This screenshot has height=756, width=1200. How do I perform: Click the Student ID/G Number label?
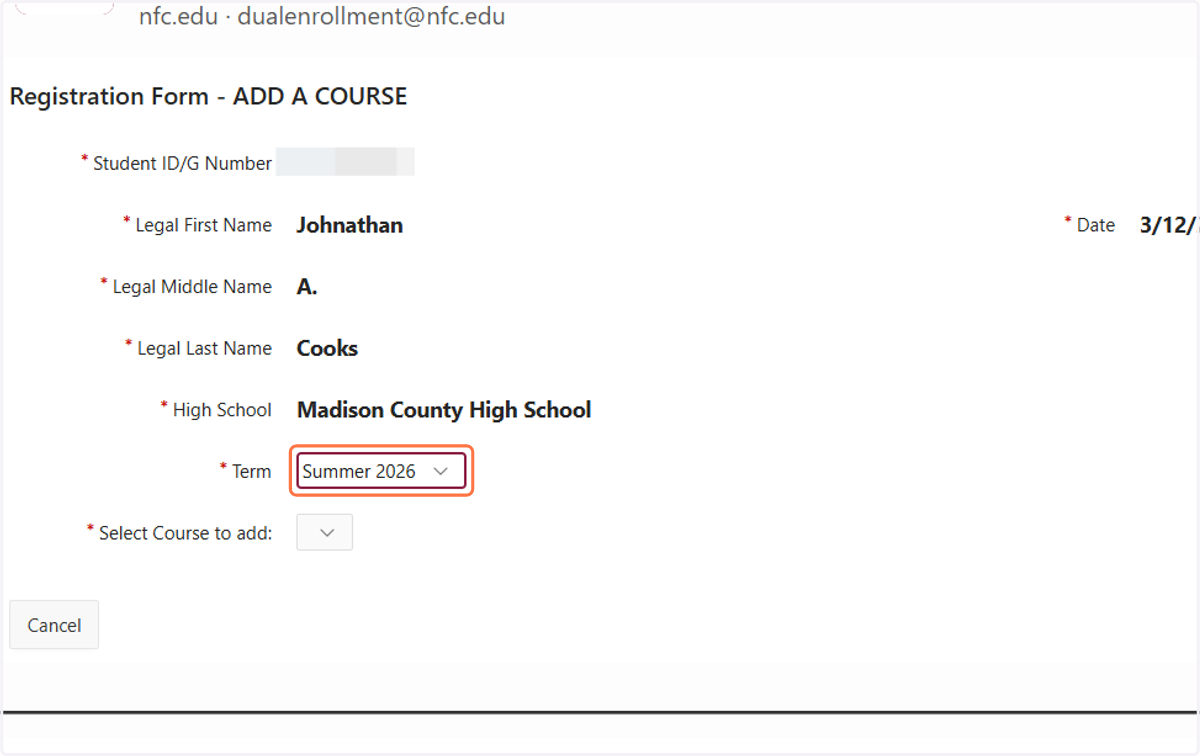tap(182, 163)
